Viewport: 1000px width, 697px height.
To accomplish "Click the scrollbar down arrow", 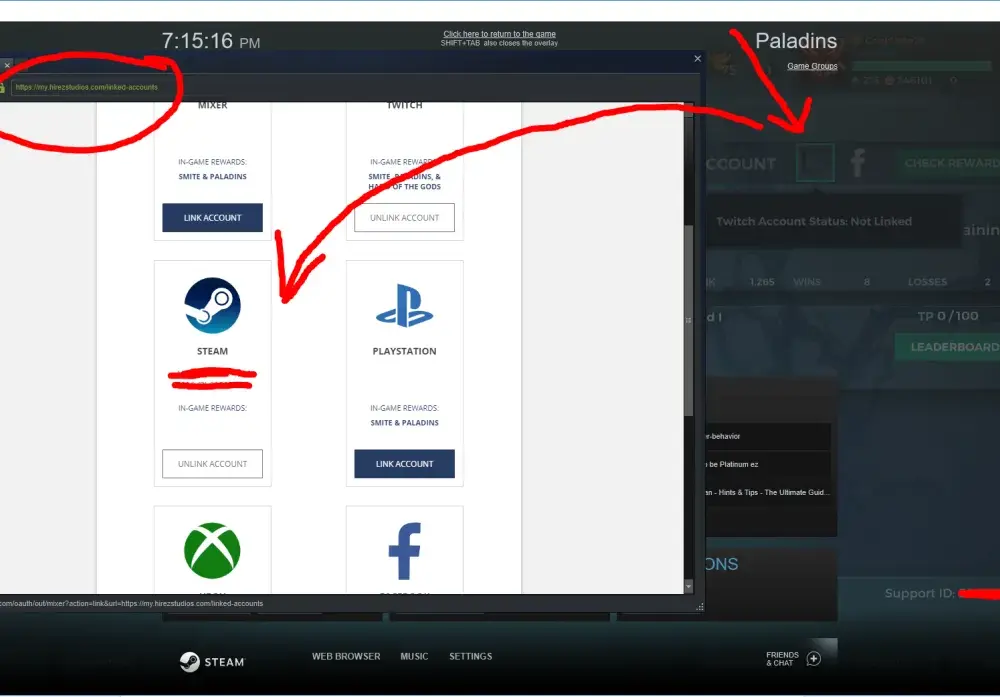I will point(689,586).
